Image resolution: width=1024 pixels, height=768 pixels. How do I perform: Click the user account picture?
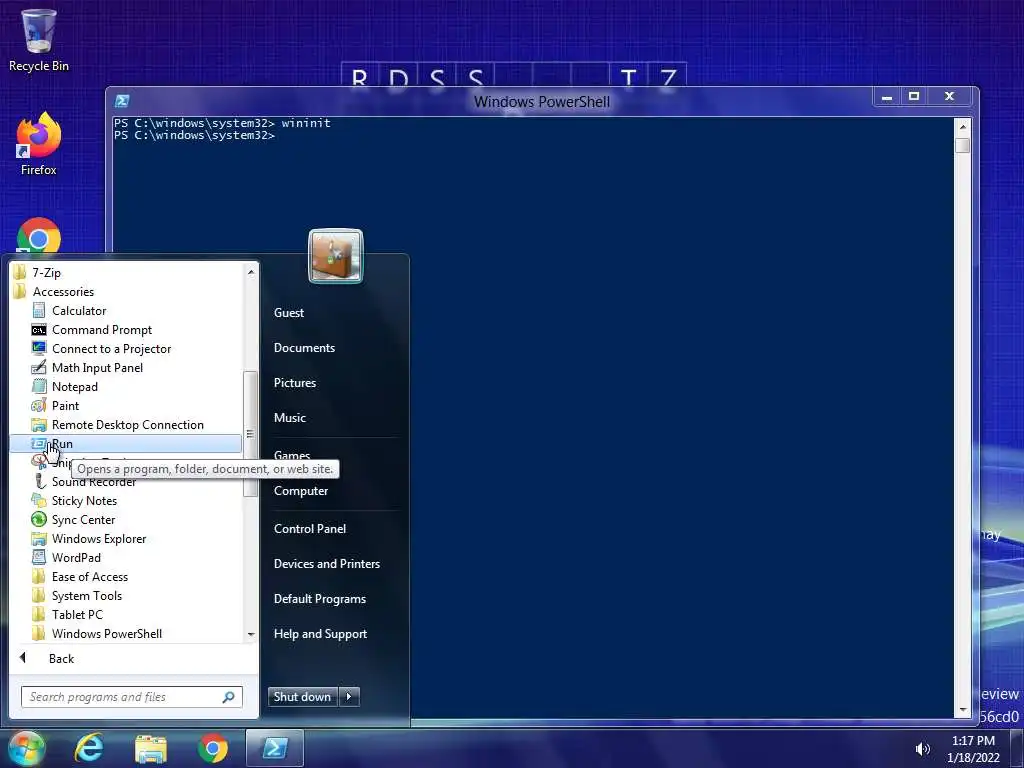coord(336,256)
